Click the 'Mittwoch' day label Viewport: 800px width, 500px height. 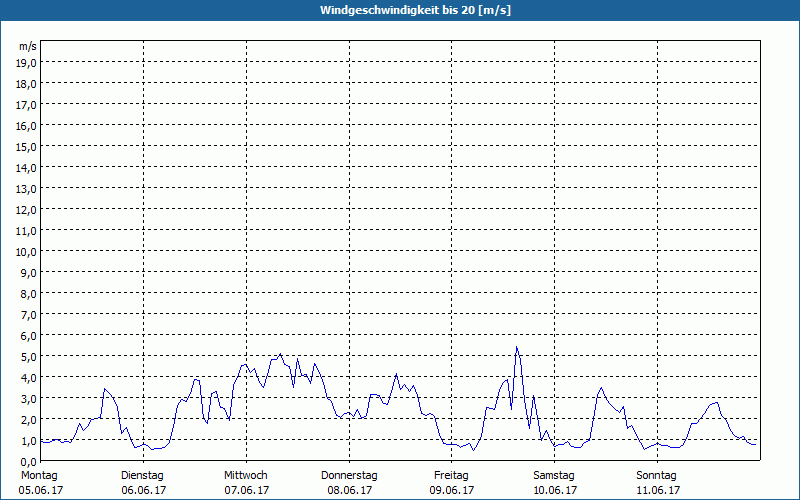(245, 476)
